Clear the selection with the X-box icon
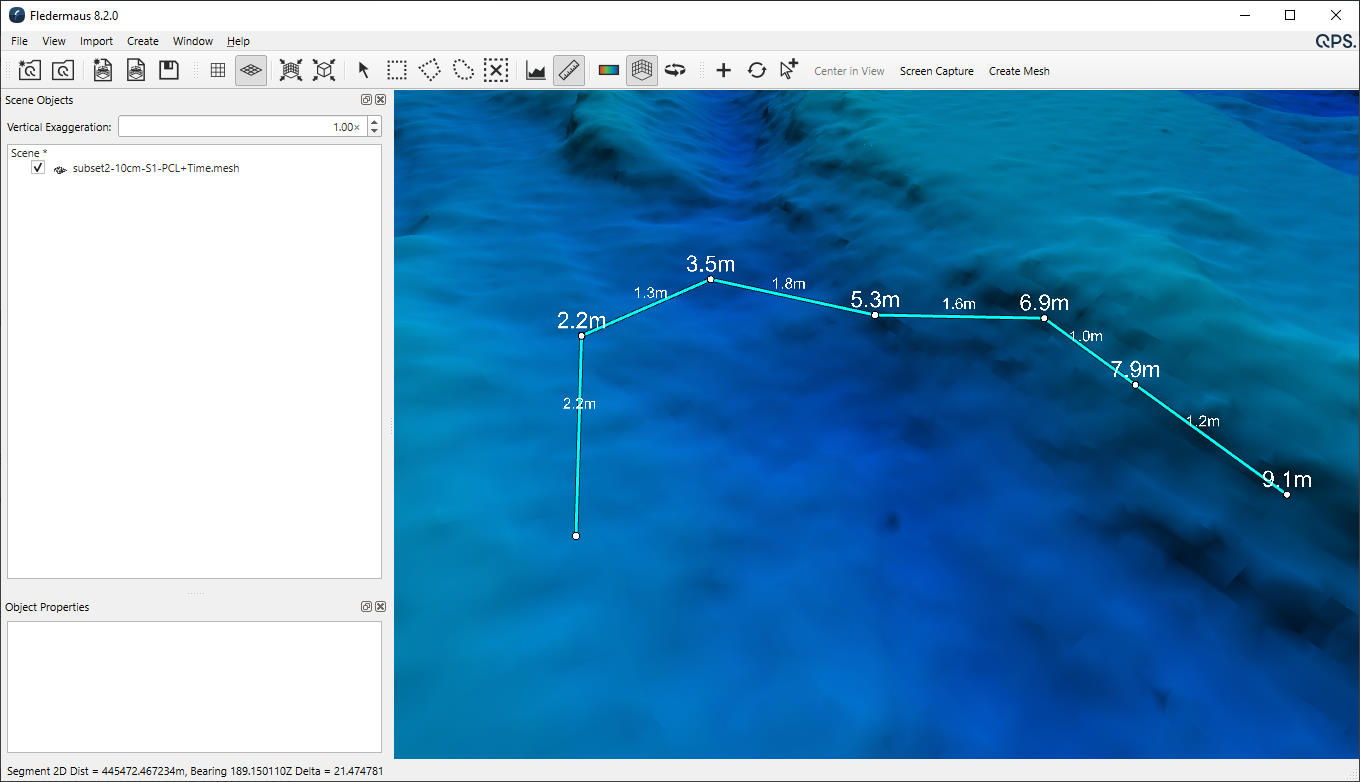The height and width of the screenshot is (782, 1360). click(496, 71)
